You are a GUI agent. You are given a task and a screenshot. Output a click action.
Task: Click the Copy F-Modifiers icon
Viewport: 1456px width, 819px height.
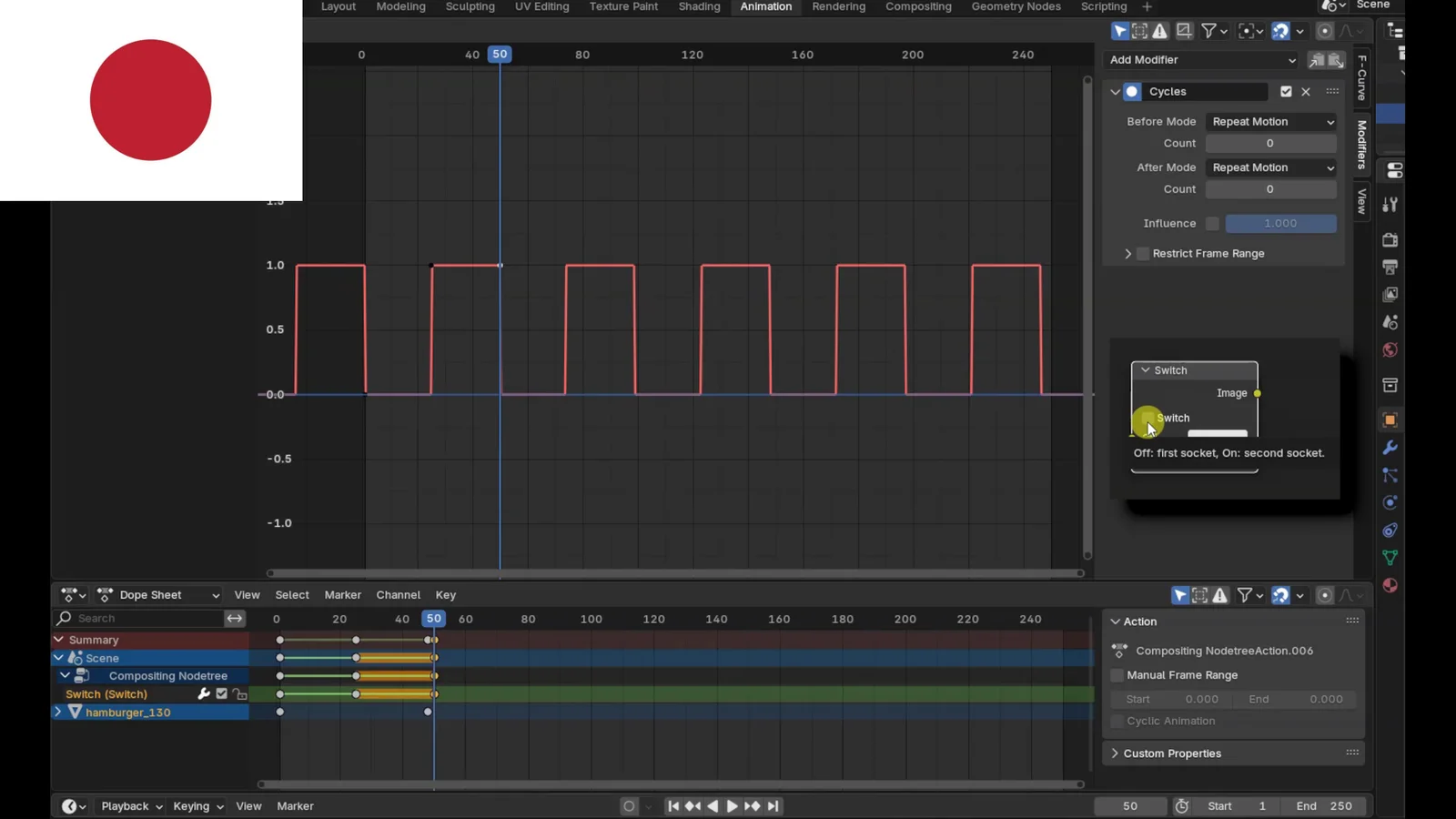point(1316,60)
